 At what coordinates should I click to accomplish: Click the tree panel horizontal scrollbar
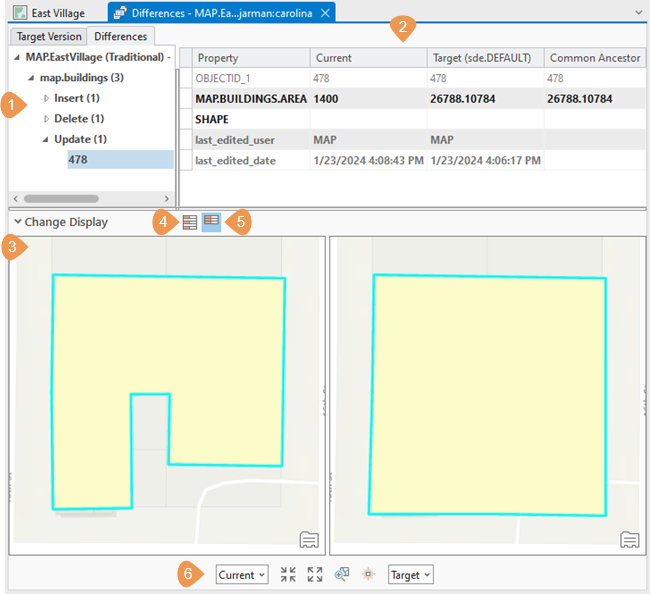pos(60,199)
